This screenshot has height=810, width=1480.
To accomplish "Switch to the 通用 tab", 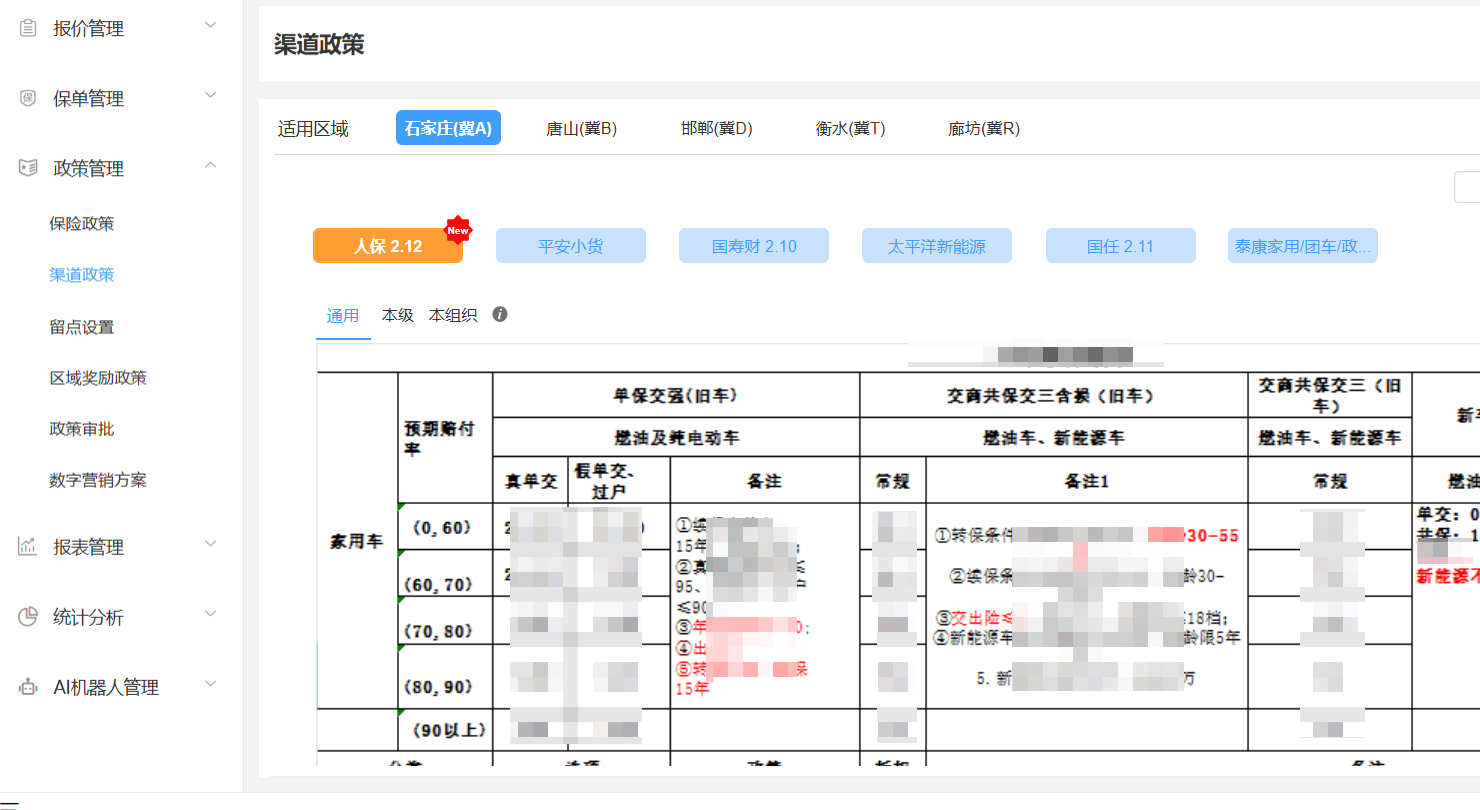I will coord(343,316).
